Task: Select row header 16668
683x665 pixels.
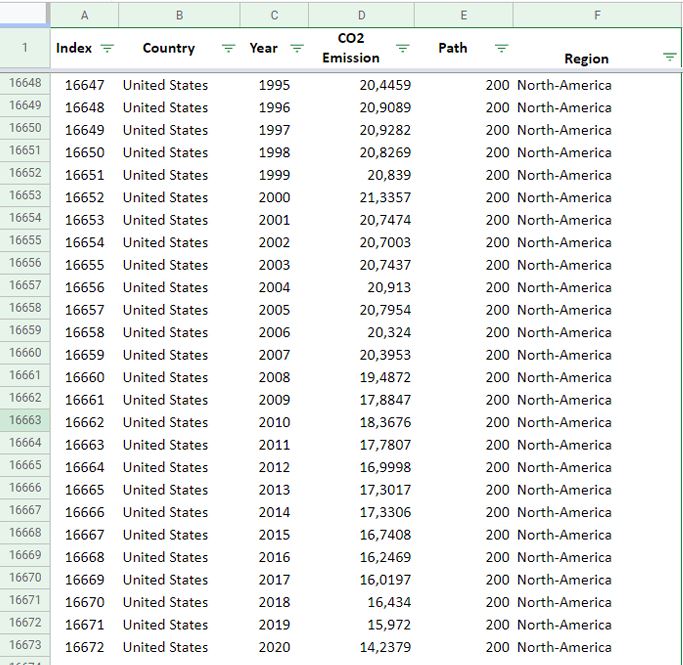Action: click(x=25, y=532)
